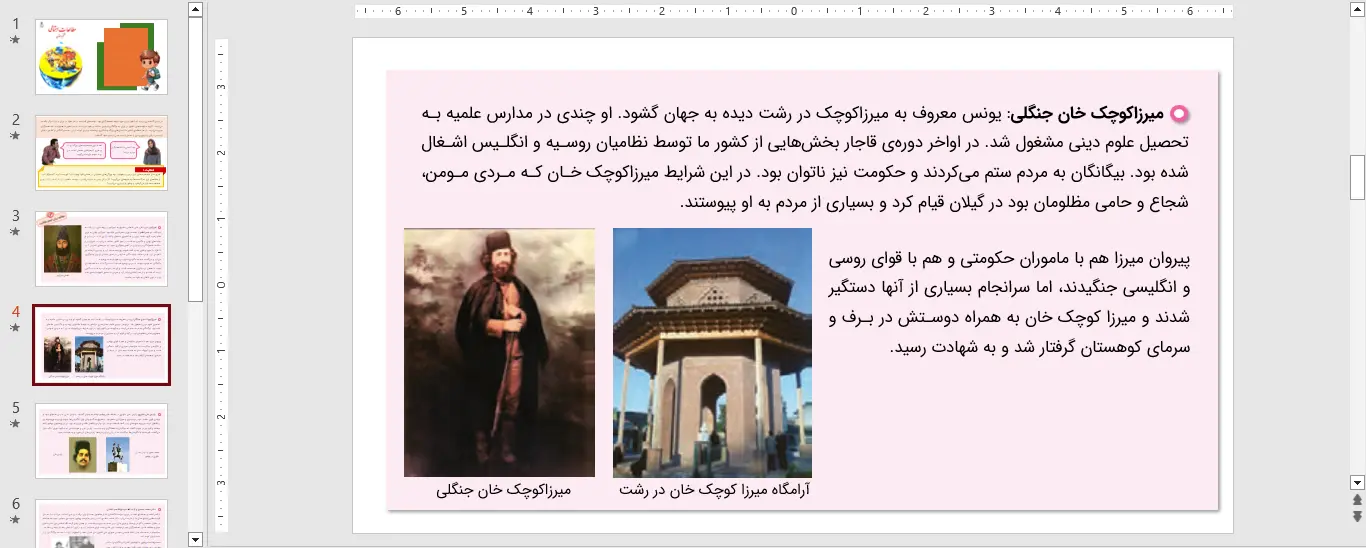Click the animation star under slide 6
This screenshot has height=548, width=1366.
pyautogui.click(x=15, y=520)
